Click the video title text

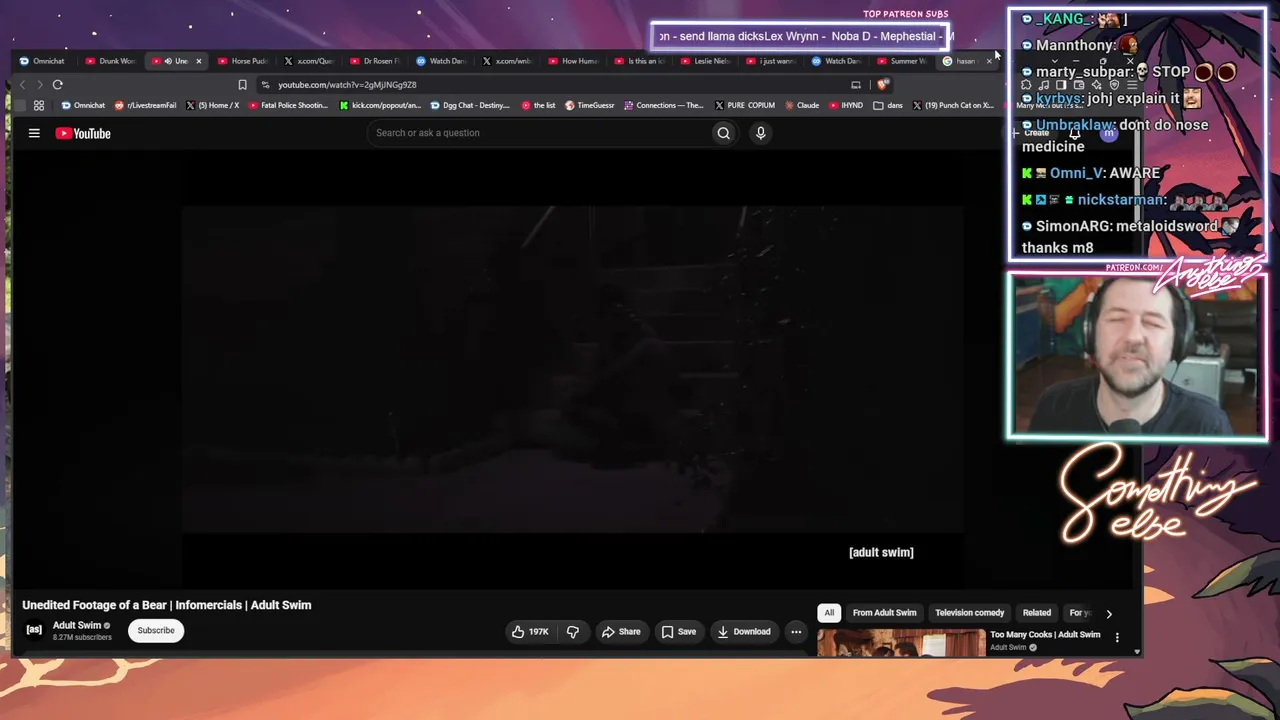(x=167, y=605)
